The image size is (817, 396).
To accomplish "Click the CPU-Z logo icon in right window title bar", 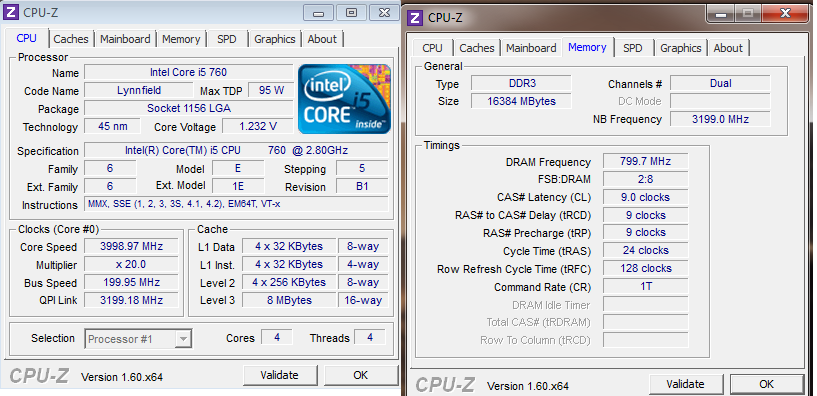I will click(415, 18).
